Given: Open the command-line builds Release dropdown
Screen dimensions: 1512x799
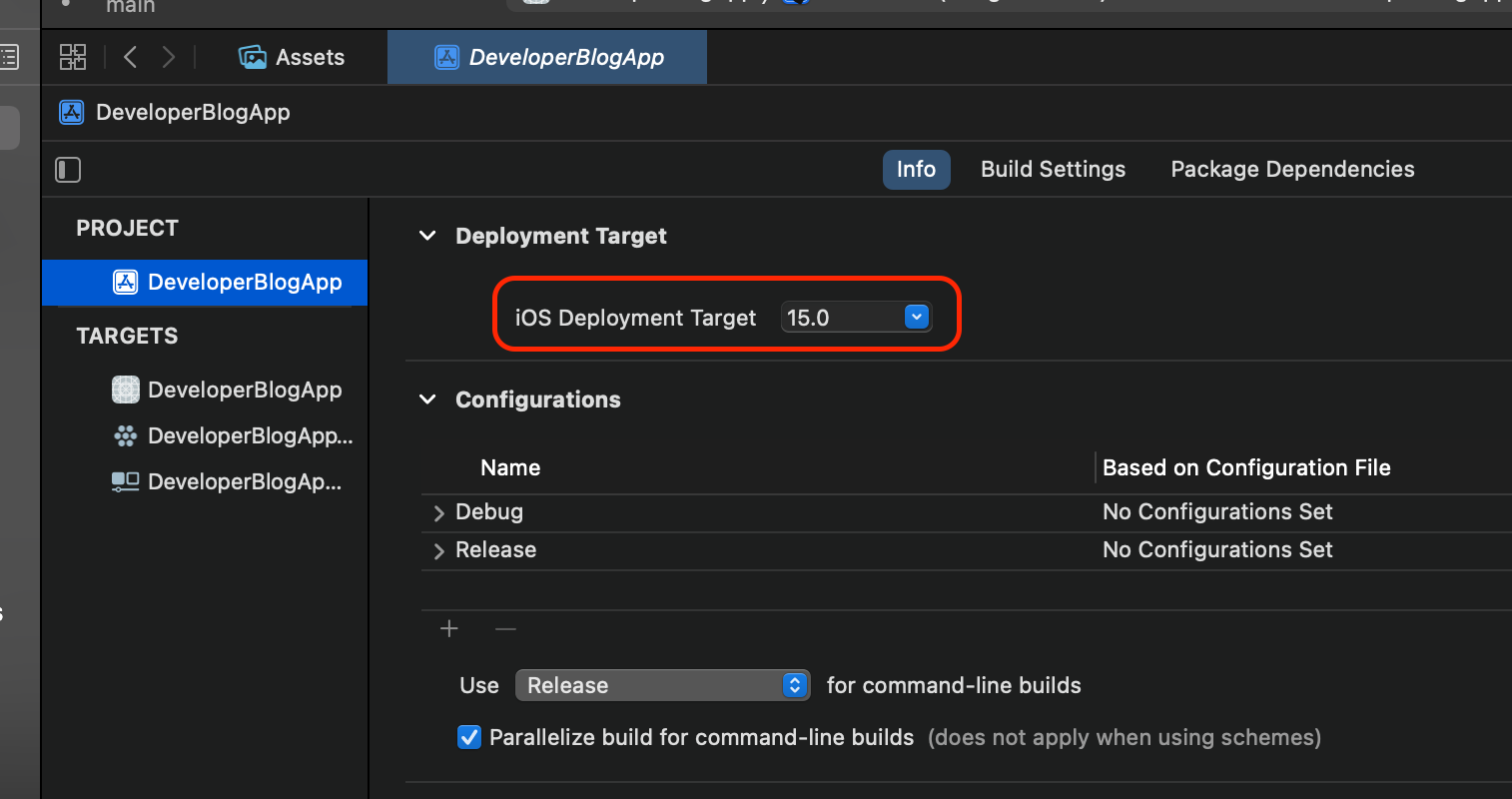Looking at the screenshot, I should (x=662, y=685).
